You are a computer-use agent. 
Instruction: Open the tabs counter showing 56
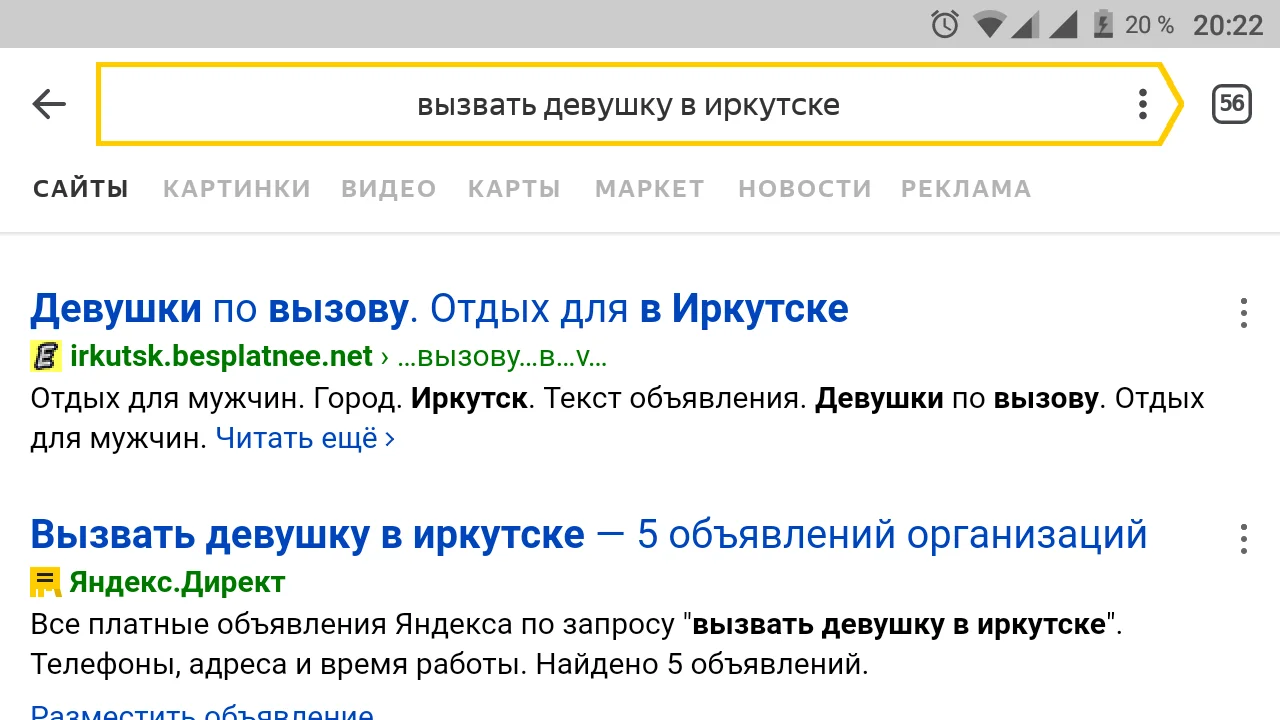(1231, 103)
